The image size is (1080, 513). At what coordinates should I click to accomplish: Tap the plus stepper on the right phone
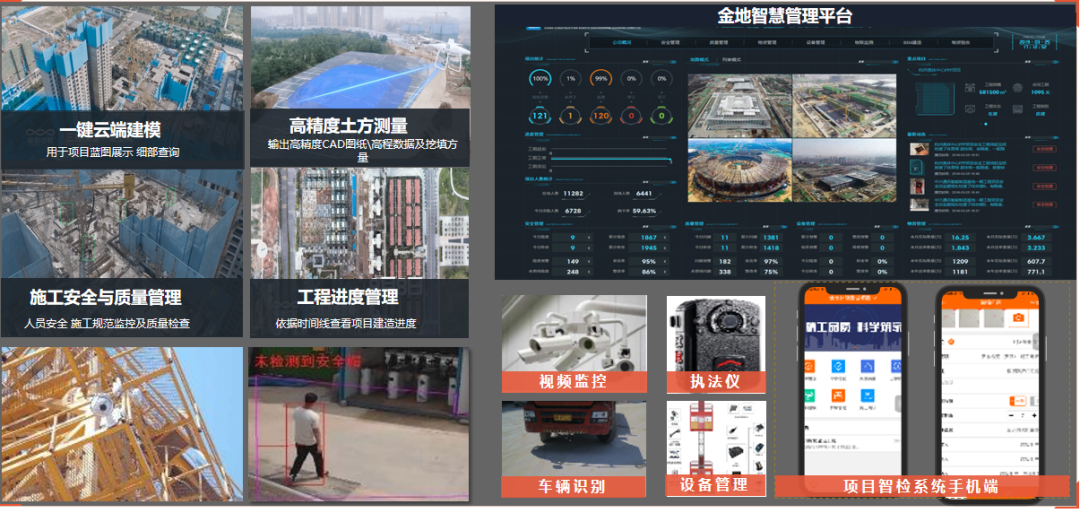pos(1034,416)
